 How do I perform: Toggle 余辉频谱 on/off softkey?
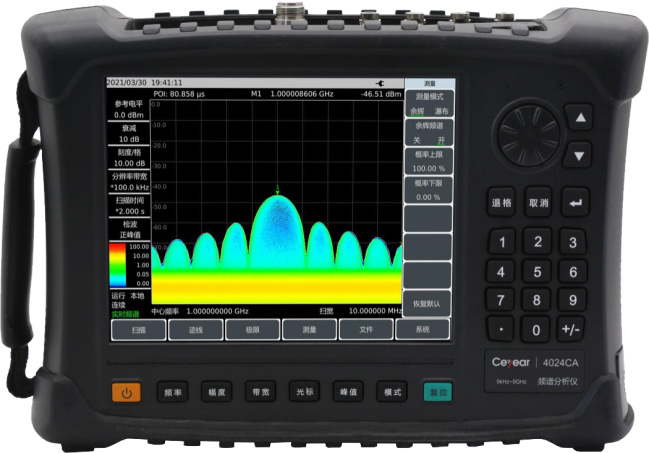coord(428,133)
